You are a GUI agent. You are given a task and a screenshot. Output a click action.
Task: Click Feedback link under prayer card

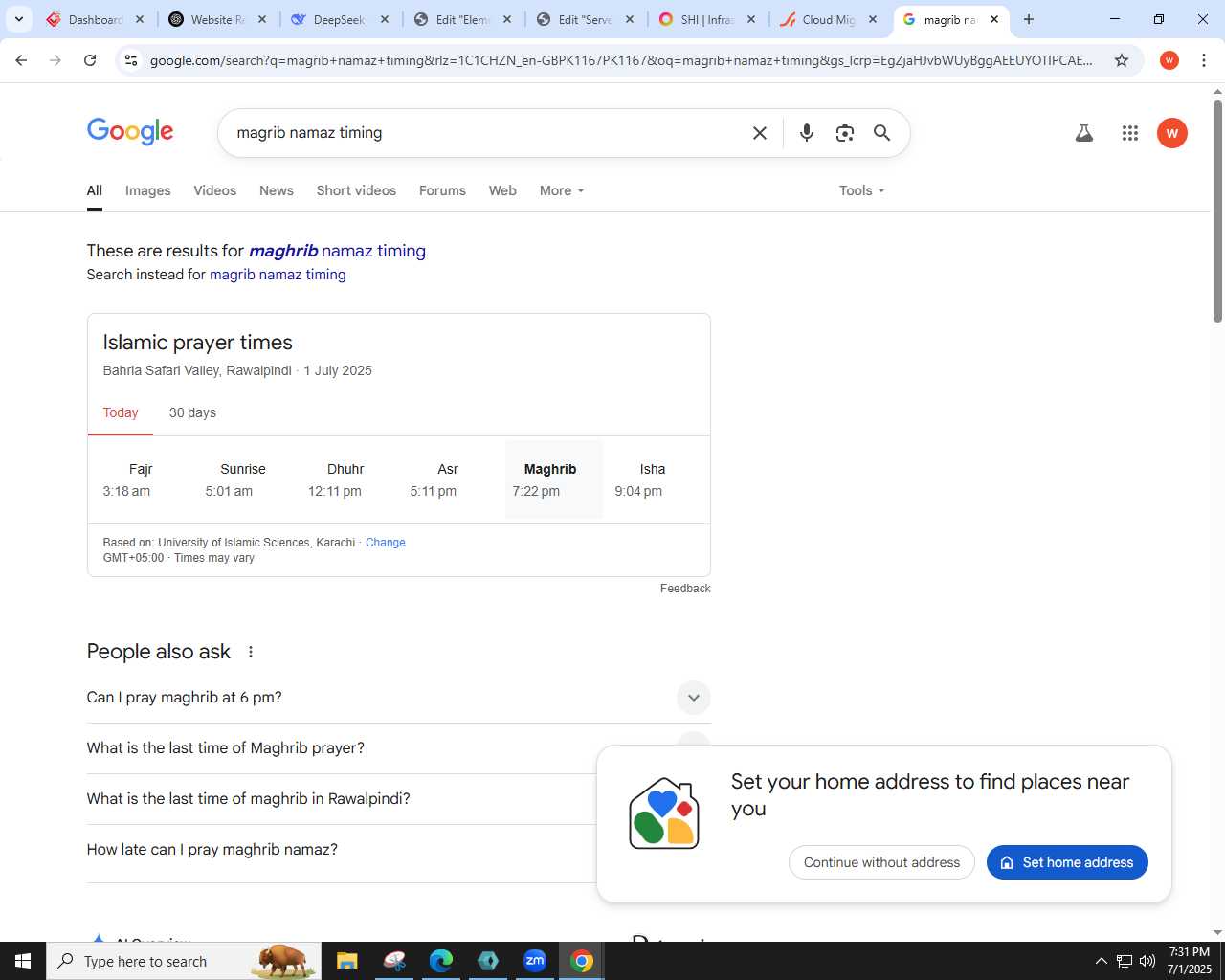685,589
